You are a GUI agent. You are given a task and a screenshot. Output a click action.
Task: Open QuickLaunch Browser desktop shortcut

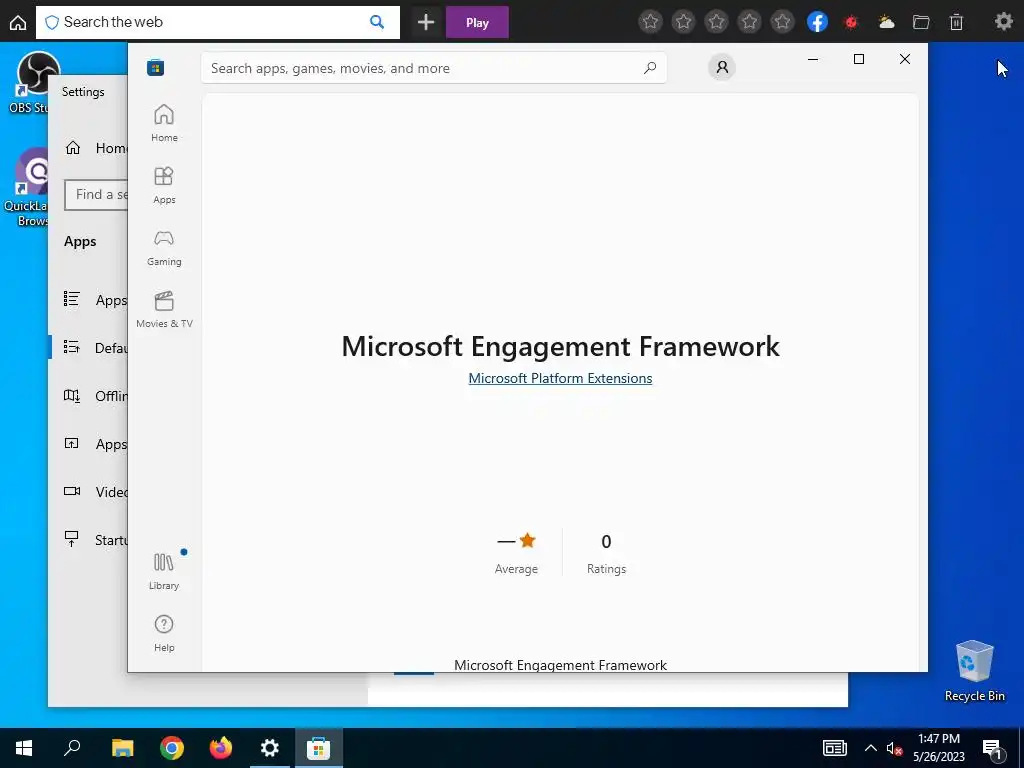point(27,187)
